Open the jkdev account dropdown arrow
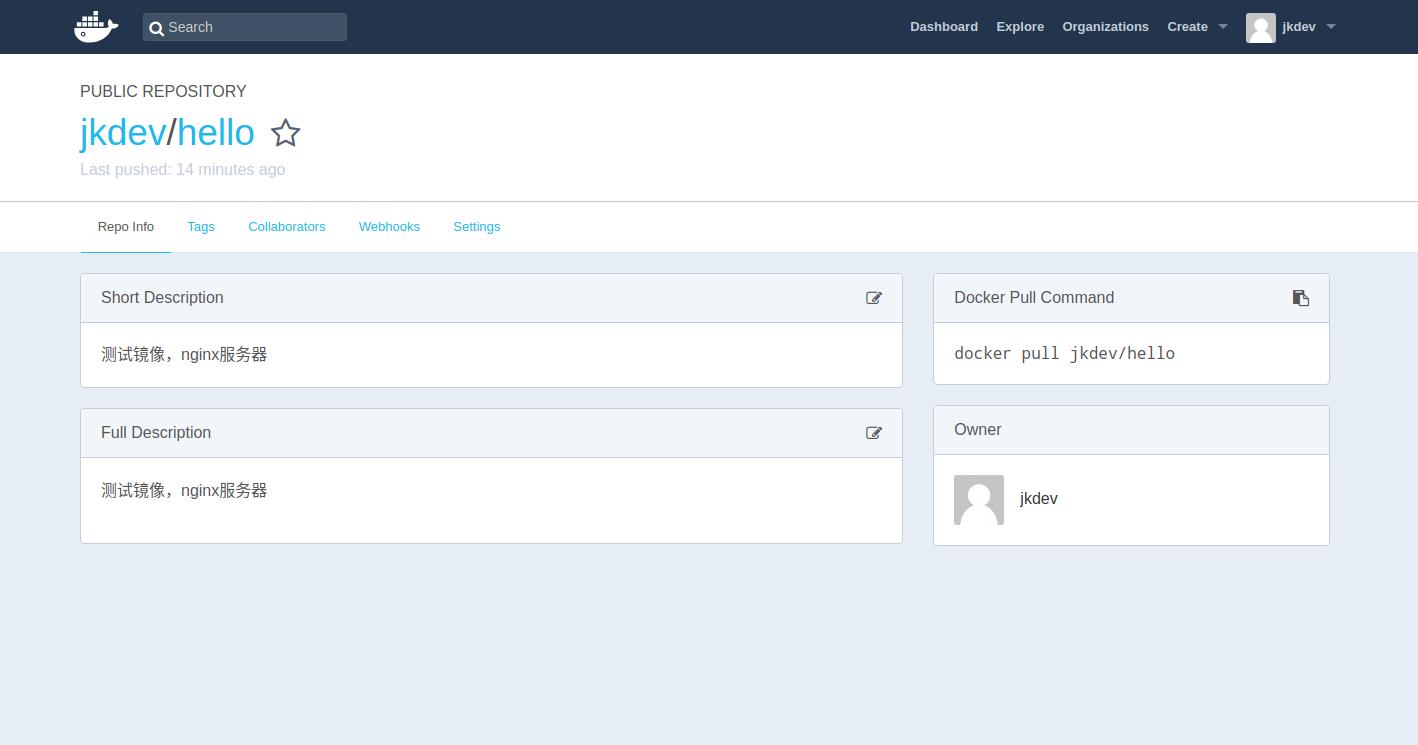Image resolution: width=1418 pixels, height=745 pixels. pyautogui.click(x=1331, y=27)
